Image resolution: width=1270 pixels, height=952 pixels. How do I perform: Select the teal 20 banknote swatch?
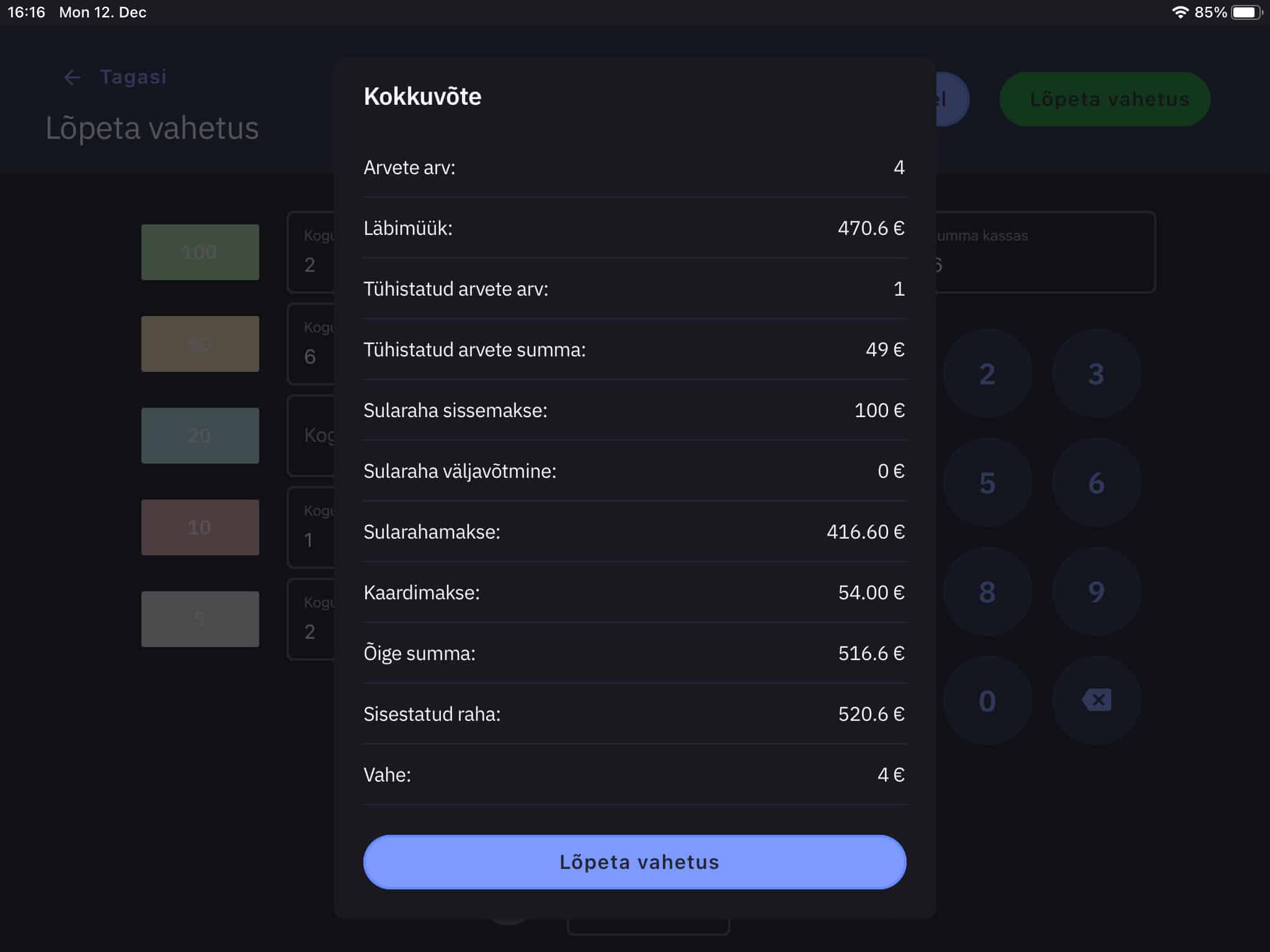(x=200, y=436)
